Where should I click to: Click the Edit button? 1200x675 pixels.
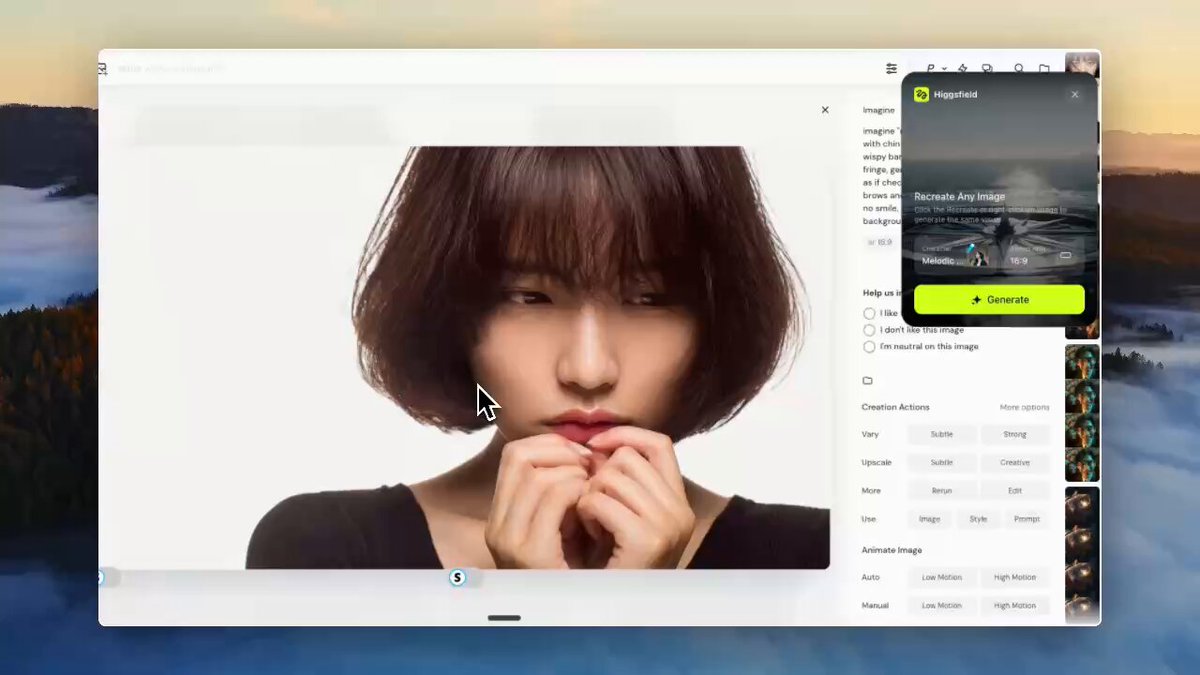[1015, 491]
